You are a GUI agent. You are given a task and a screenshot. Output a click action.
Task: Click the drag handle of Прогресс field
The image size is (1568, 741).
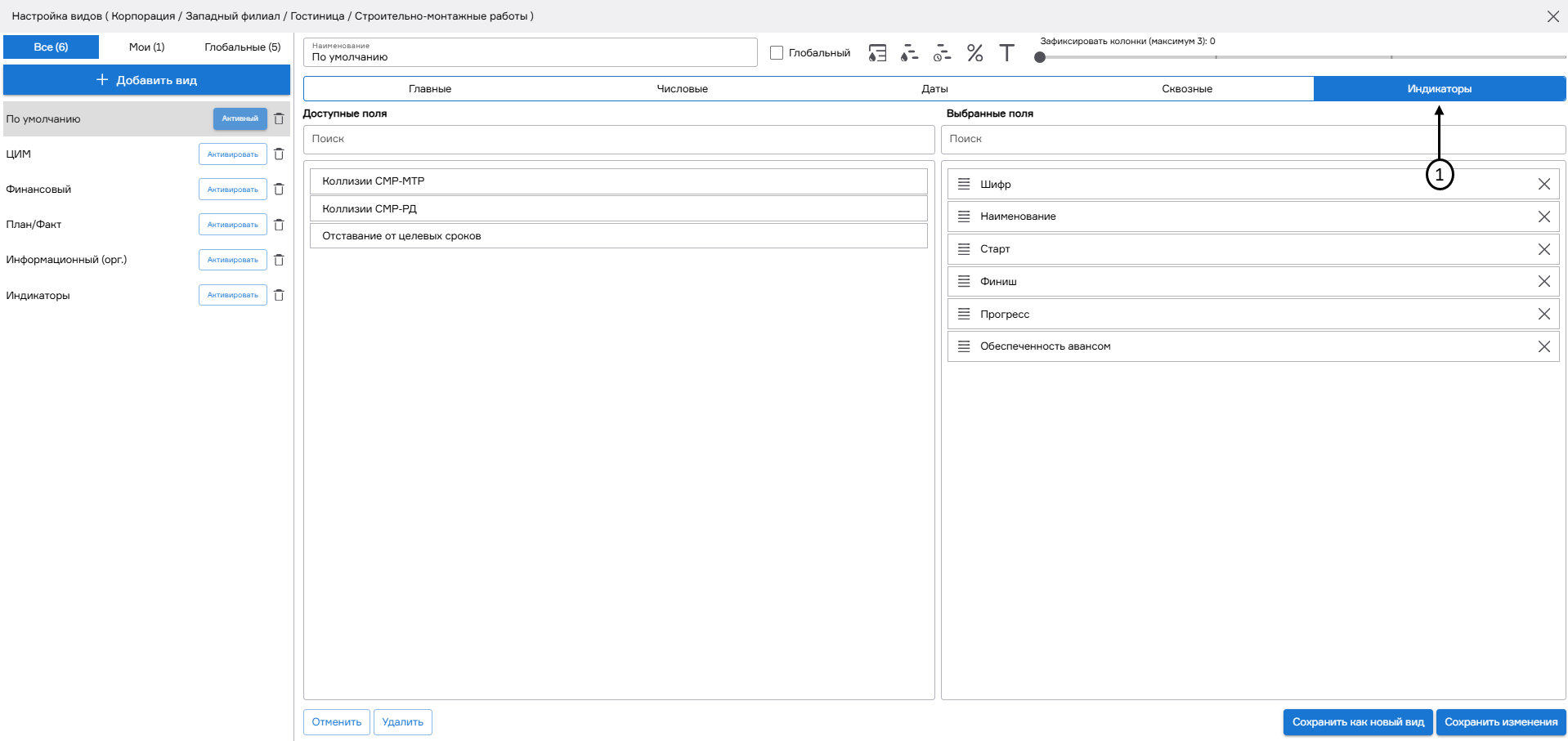click(964, 315)
